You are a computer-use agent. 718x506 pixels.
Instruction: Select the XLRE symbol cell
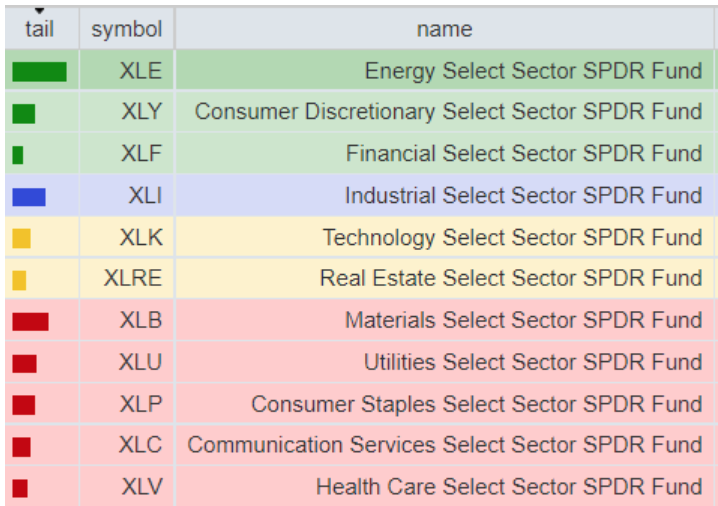(132, 279)
